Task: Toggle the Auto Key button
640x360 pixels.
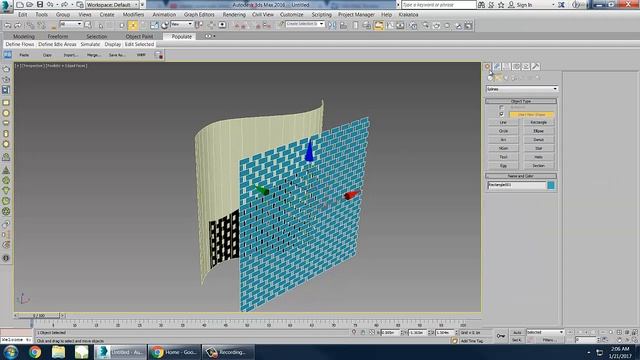Action: 517,333
